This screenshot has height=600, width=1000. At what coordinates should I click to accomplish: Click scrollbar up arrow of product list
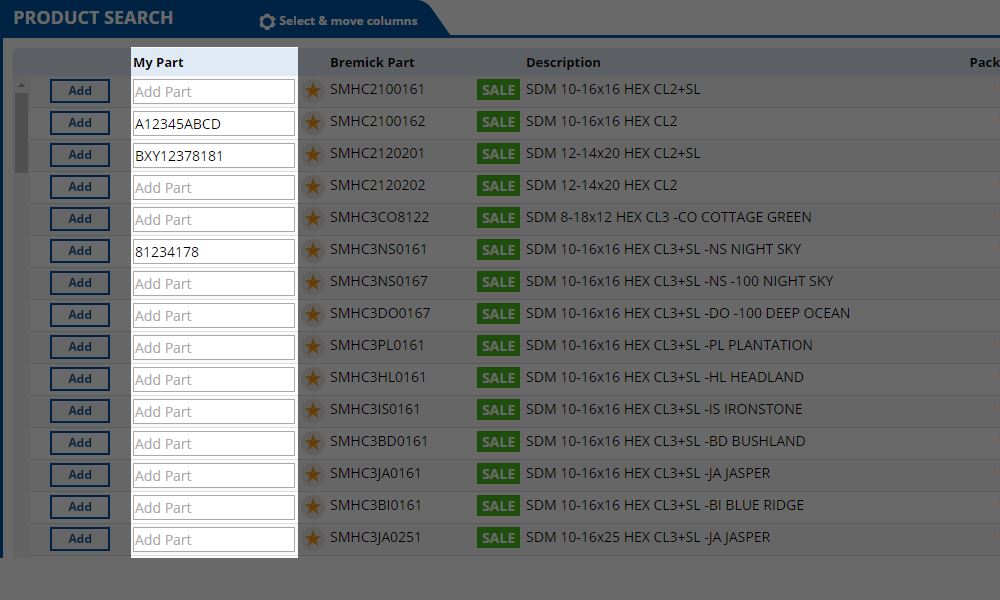pyautogui.click(x=21, y=87)
